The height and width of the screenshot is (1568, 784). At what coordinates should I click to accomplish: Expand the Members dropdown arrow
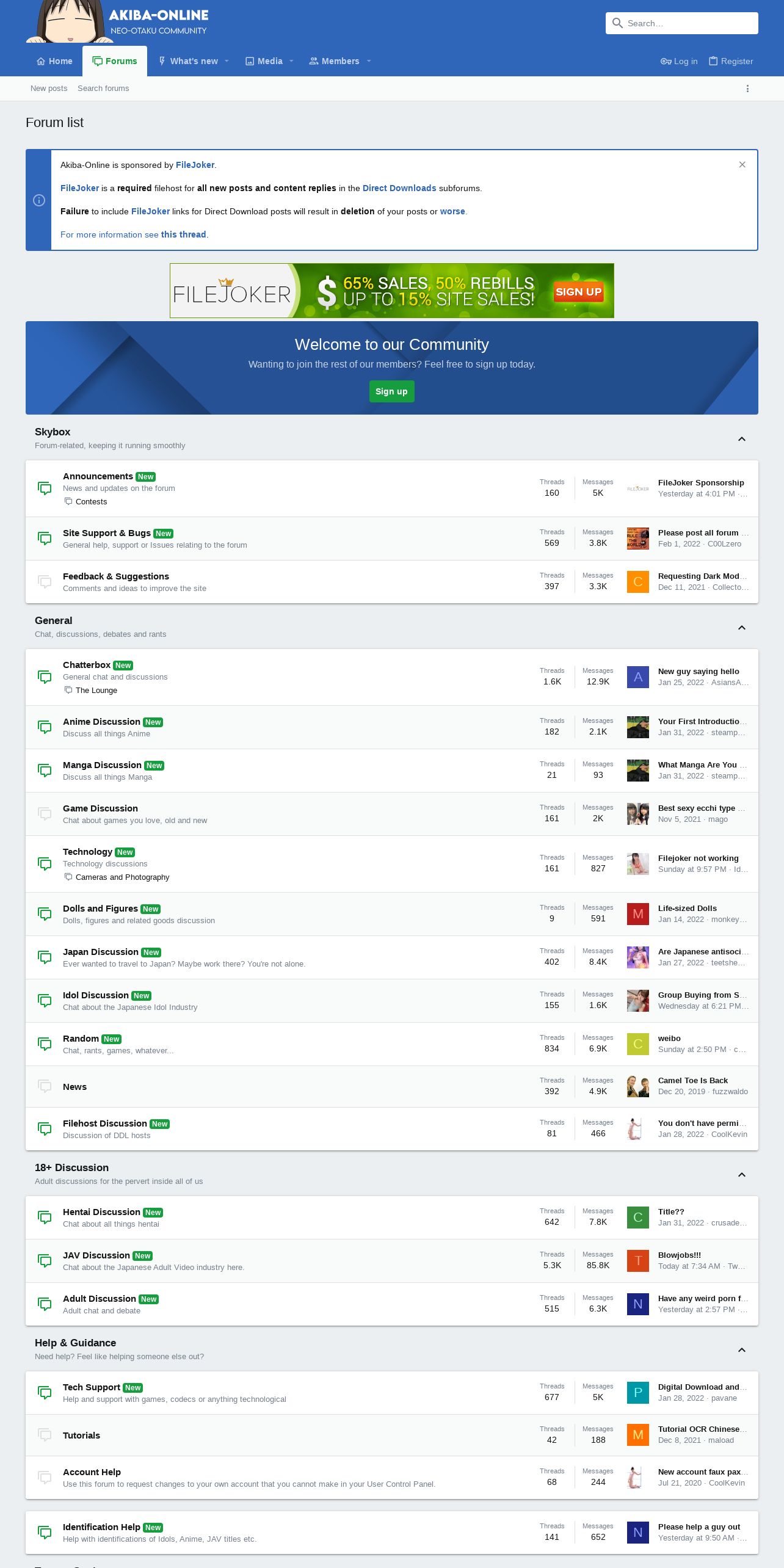pyautogui.click(x=369, y=61)
